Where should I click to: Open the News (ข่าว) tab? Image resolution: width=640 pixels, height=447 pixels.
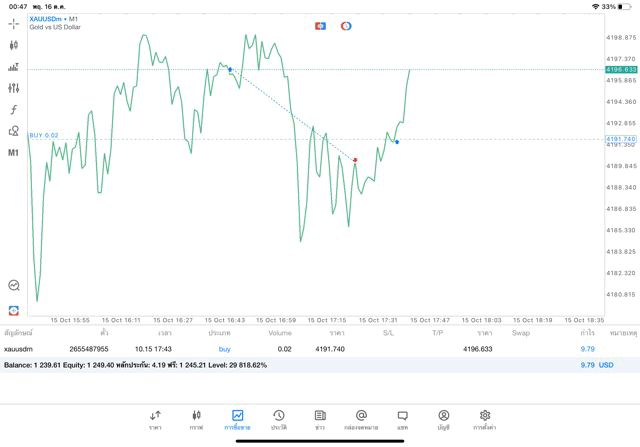pyautogui.click(x=320, y=420)
